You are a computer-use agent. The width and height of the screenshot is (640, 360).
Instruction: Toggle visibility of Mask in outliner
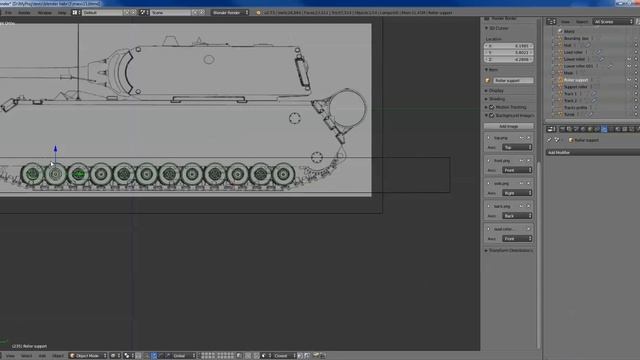click(629, 73)
